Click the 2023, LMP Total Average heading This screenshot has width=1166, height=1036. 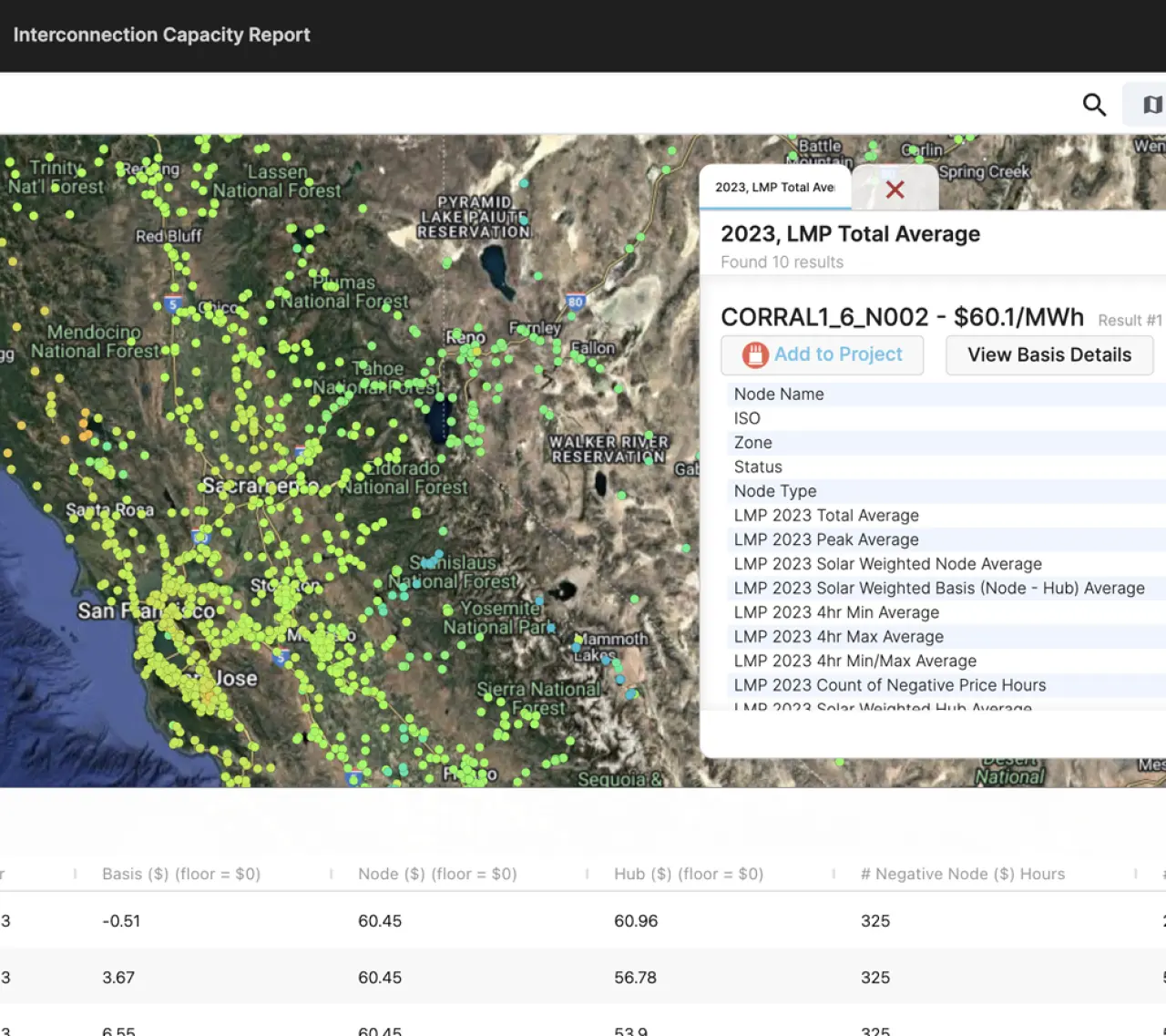click(x=850, y=234)
